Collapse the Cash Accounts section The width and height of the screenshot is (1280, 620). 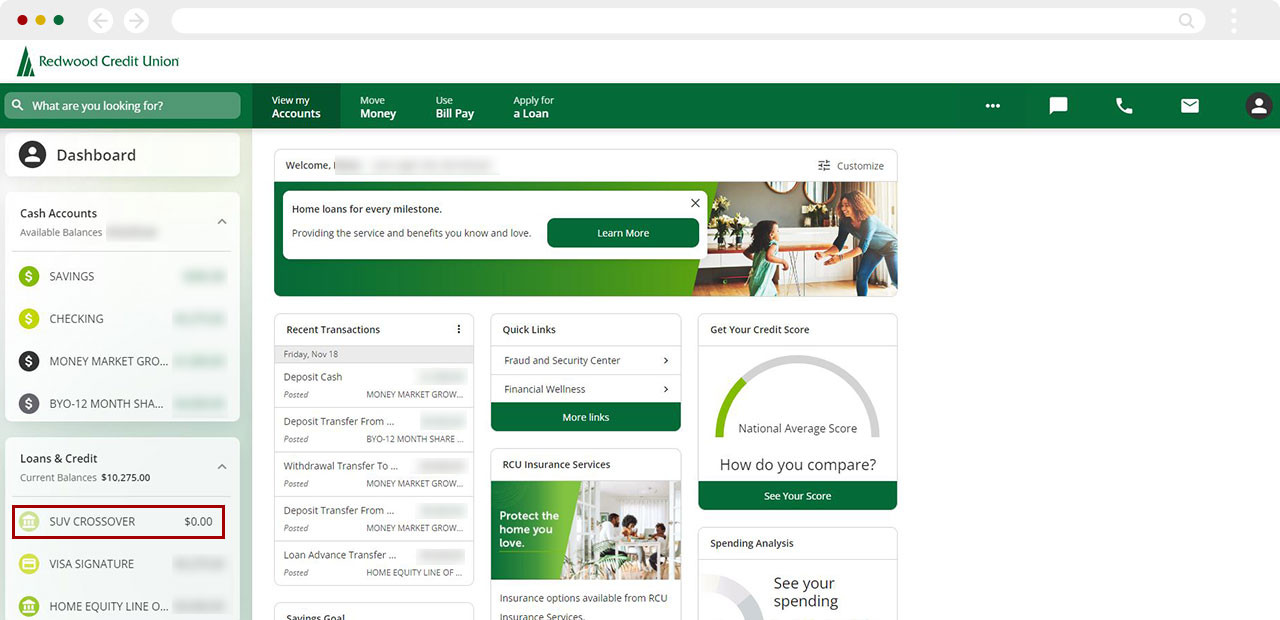click(x=222, y=222)
